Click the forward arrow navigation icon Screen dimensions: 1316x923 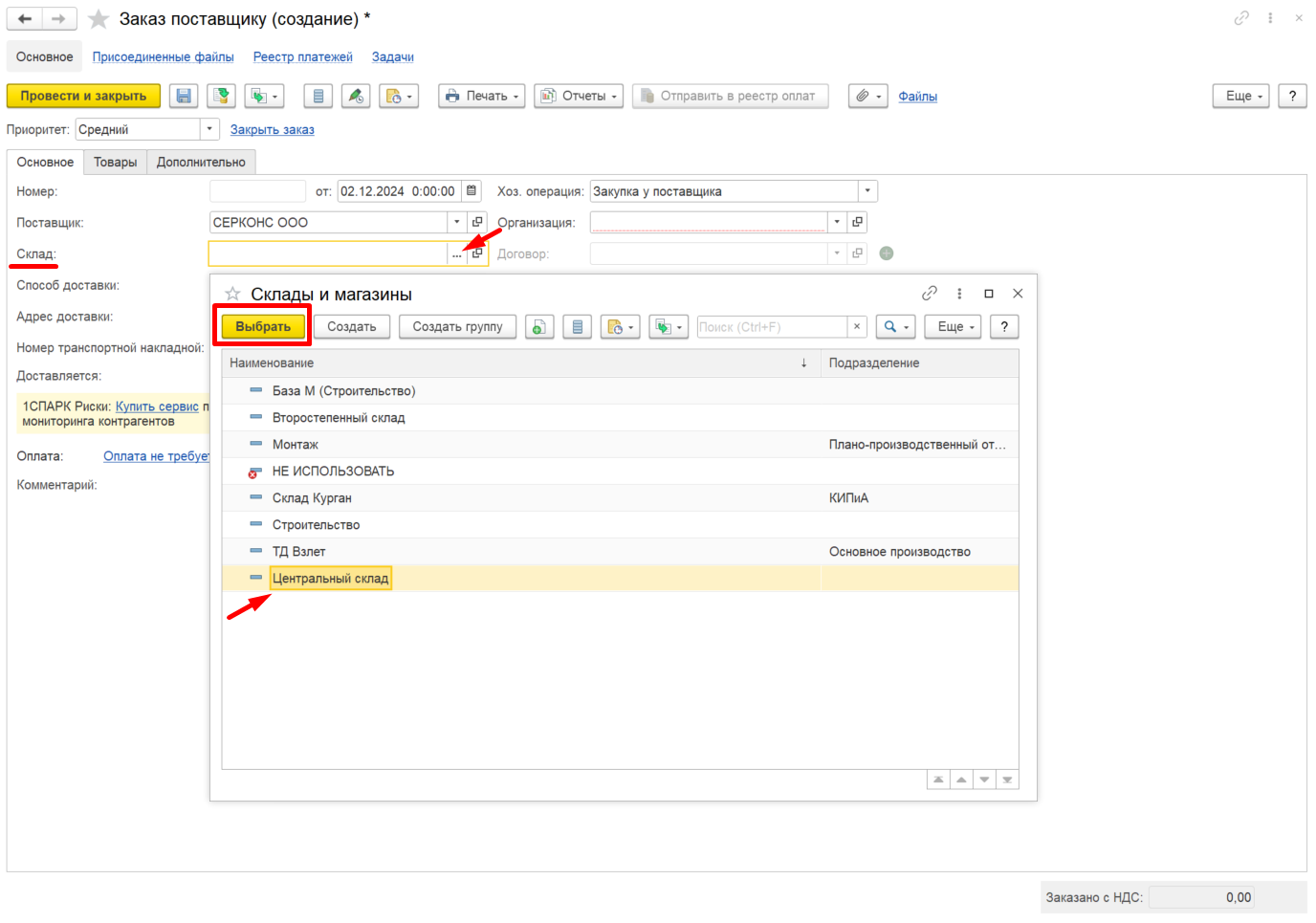pos(58,19)
